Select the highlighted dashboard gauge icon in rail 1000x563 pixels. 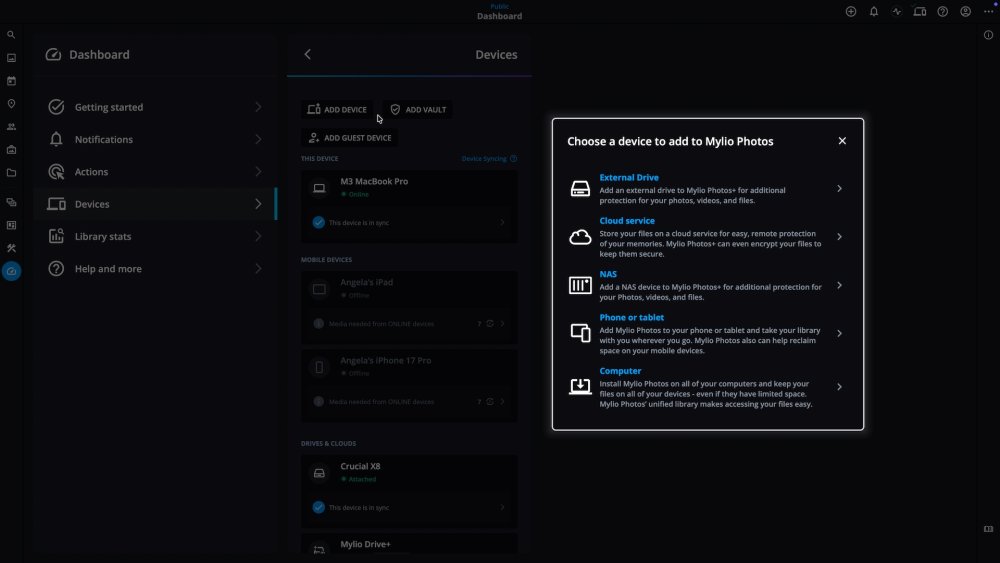[11, 271]
